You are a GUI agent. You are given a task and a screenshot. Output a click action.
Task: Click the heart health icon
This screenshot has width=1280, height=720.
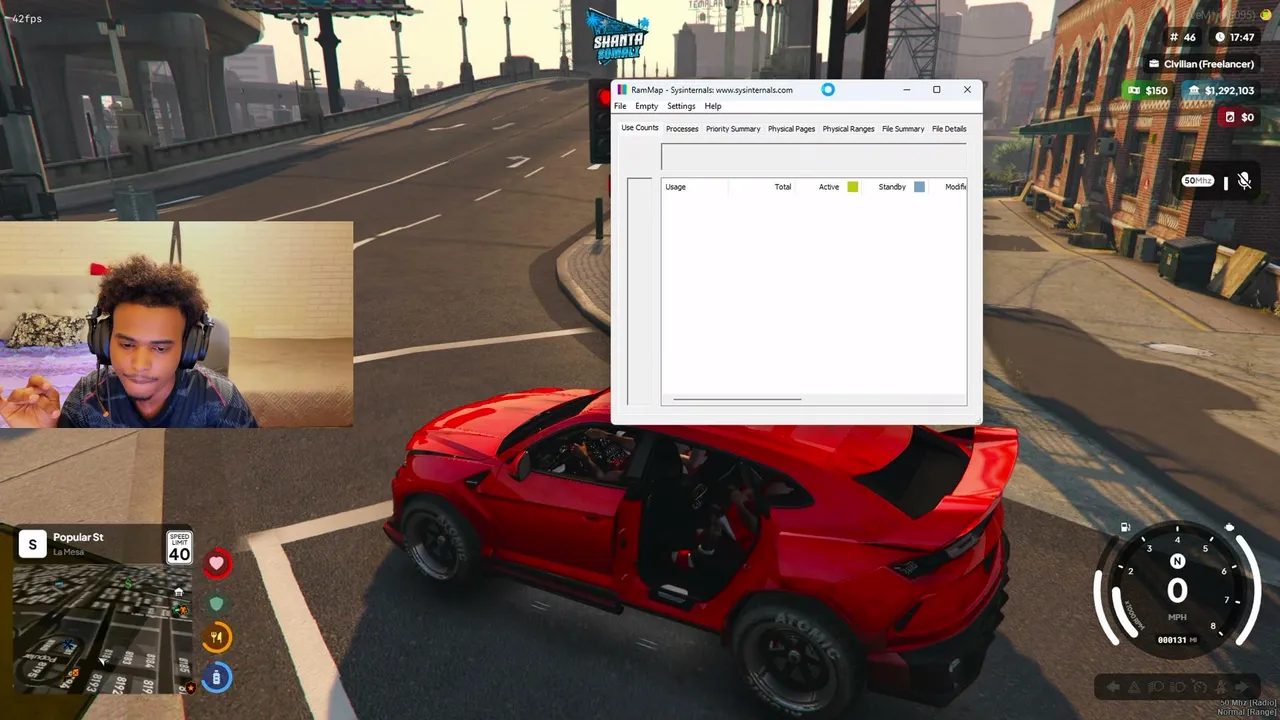217,564
